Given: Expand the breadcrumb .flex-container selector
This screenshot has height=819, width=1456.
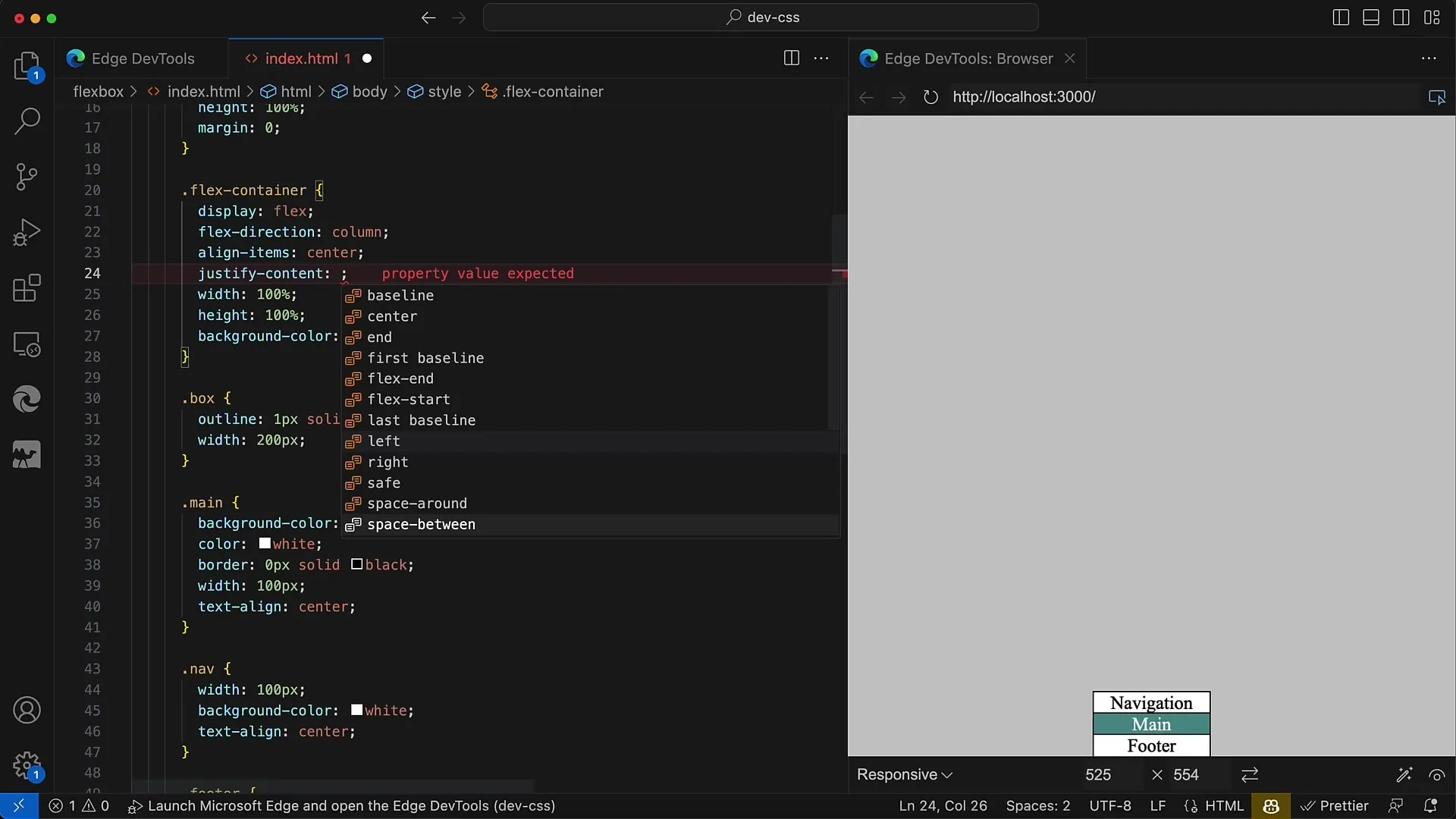Looking at the screenshot, I should [x=555, y=91].
